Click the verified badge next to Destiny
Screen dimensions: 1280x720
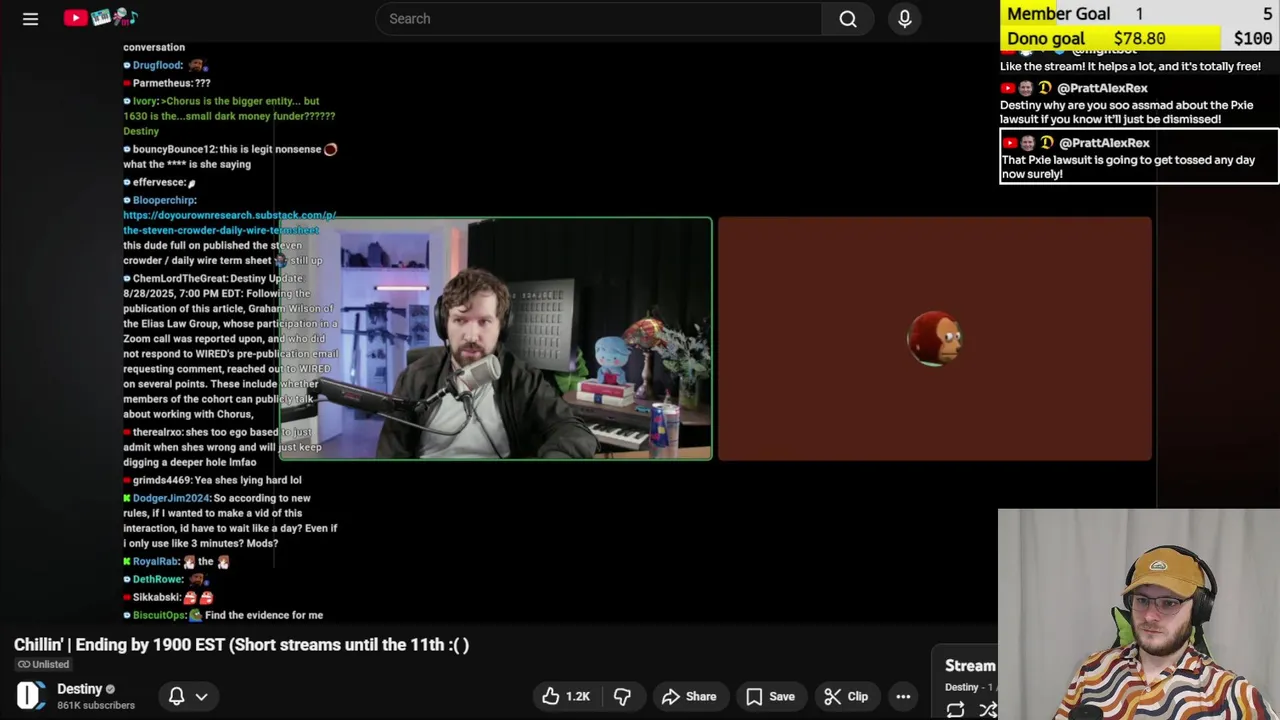pyautogui.click(x=110, y=689)
